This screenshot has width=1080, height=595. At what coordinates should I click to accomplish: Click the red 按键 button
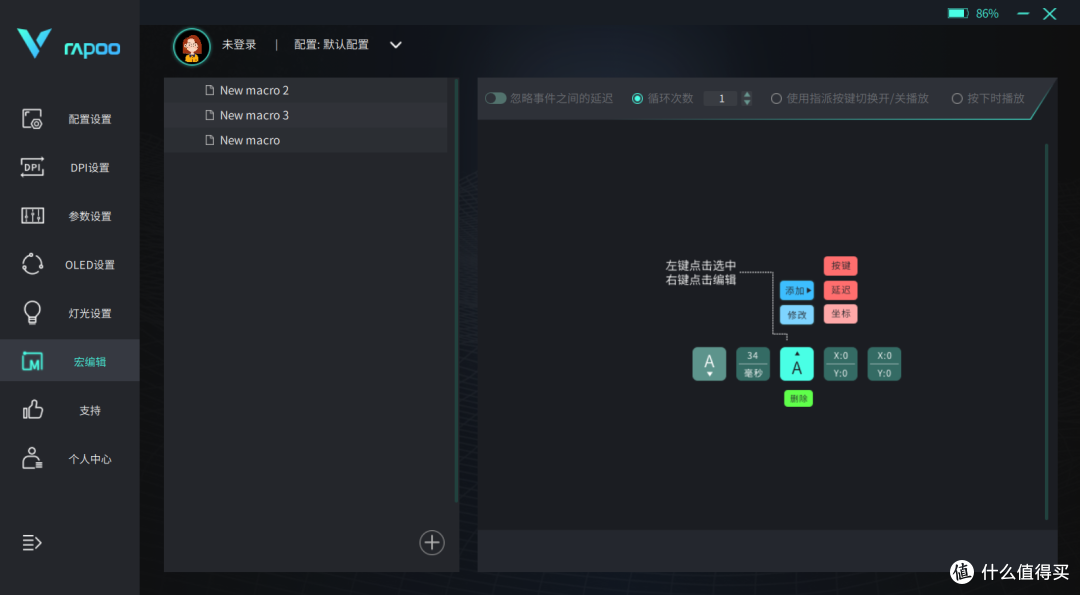click(x=840, y=265)
